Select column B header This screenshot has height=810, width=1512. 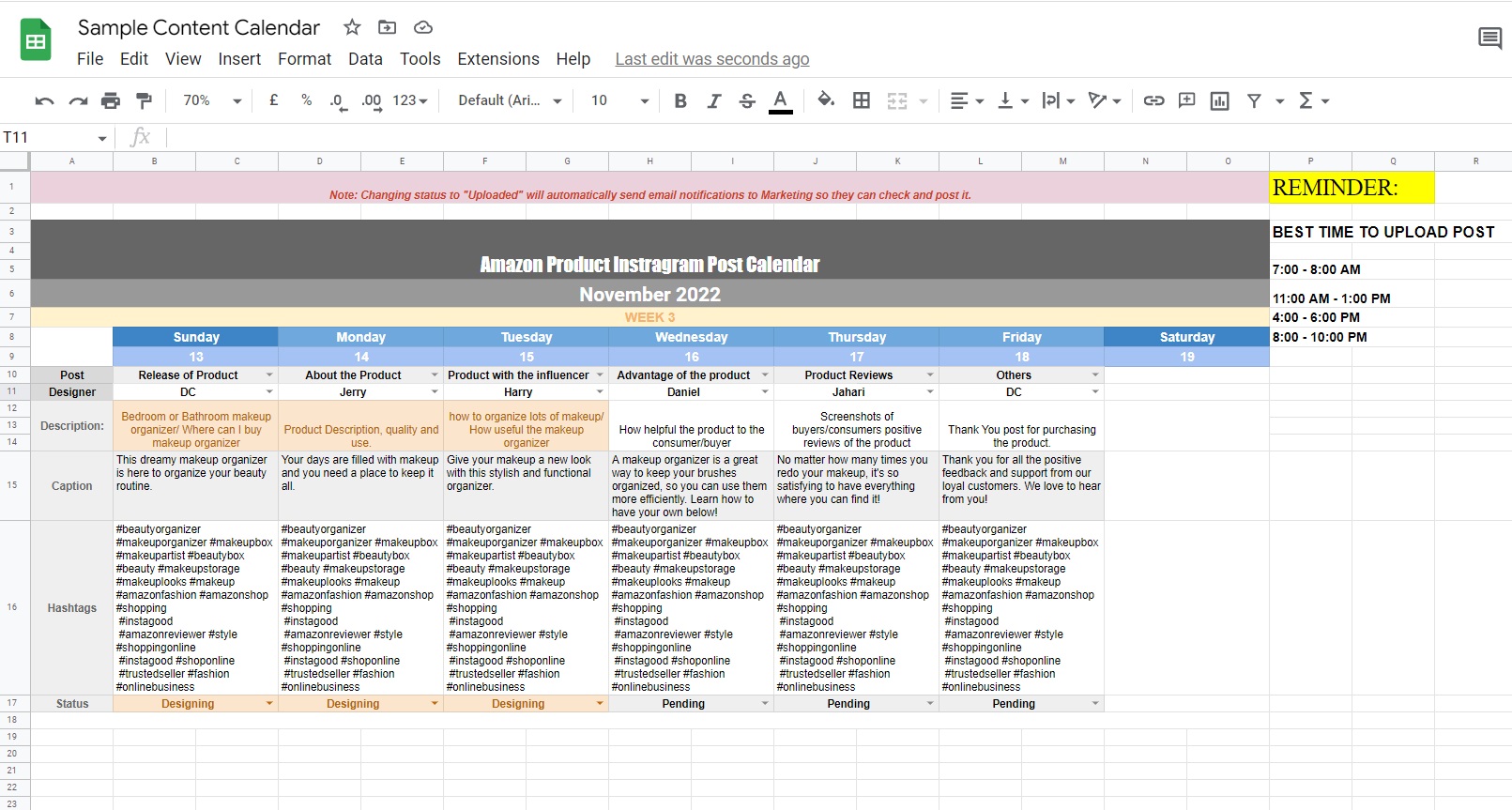tap(154, 161)
